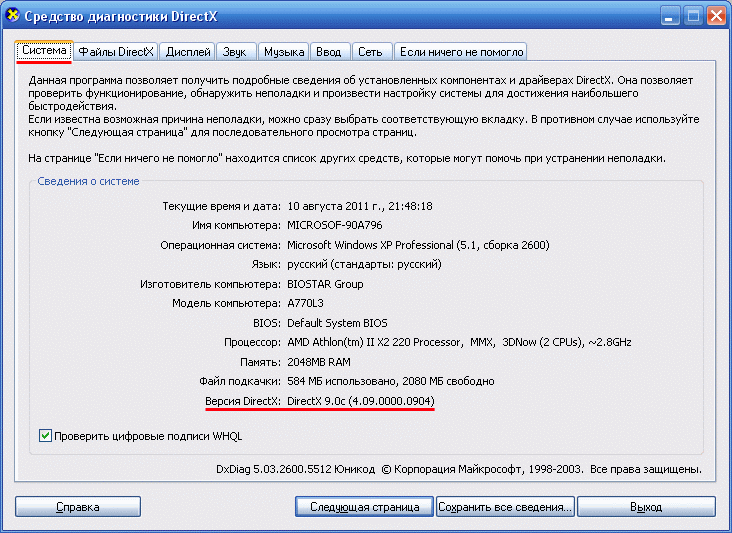Open the Ввод tab
The width and height of the screenshot is (732, 533).
pos(329,52)
